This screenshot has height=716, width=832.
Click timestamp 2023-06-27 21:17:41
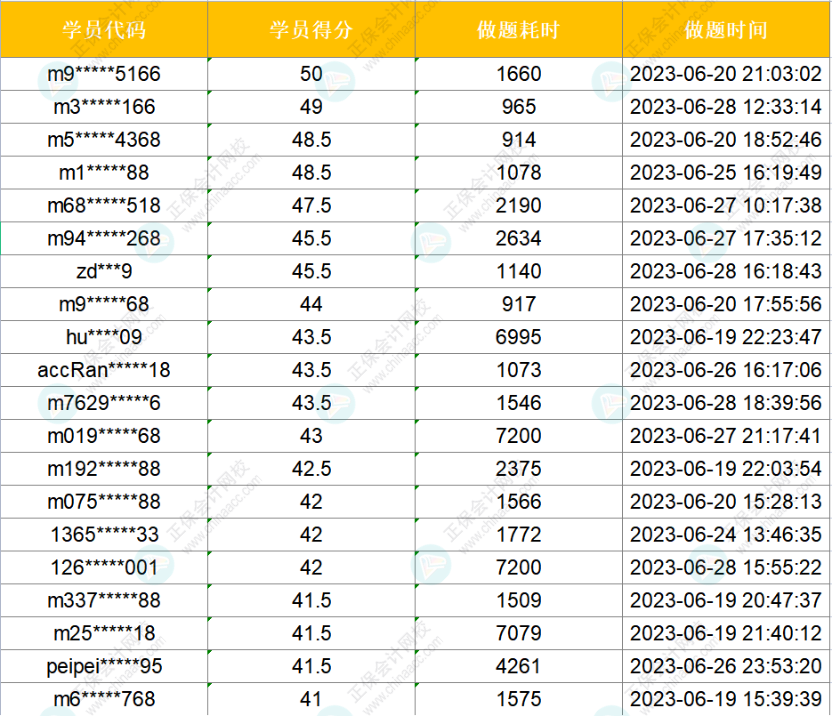tap(726, 436)
